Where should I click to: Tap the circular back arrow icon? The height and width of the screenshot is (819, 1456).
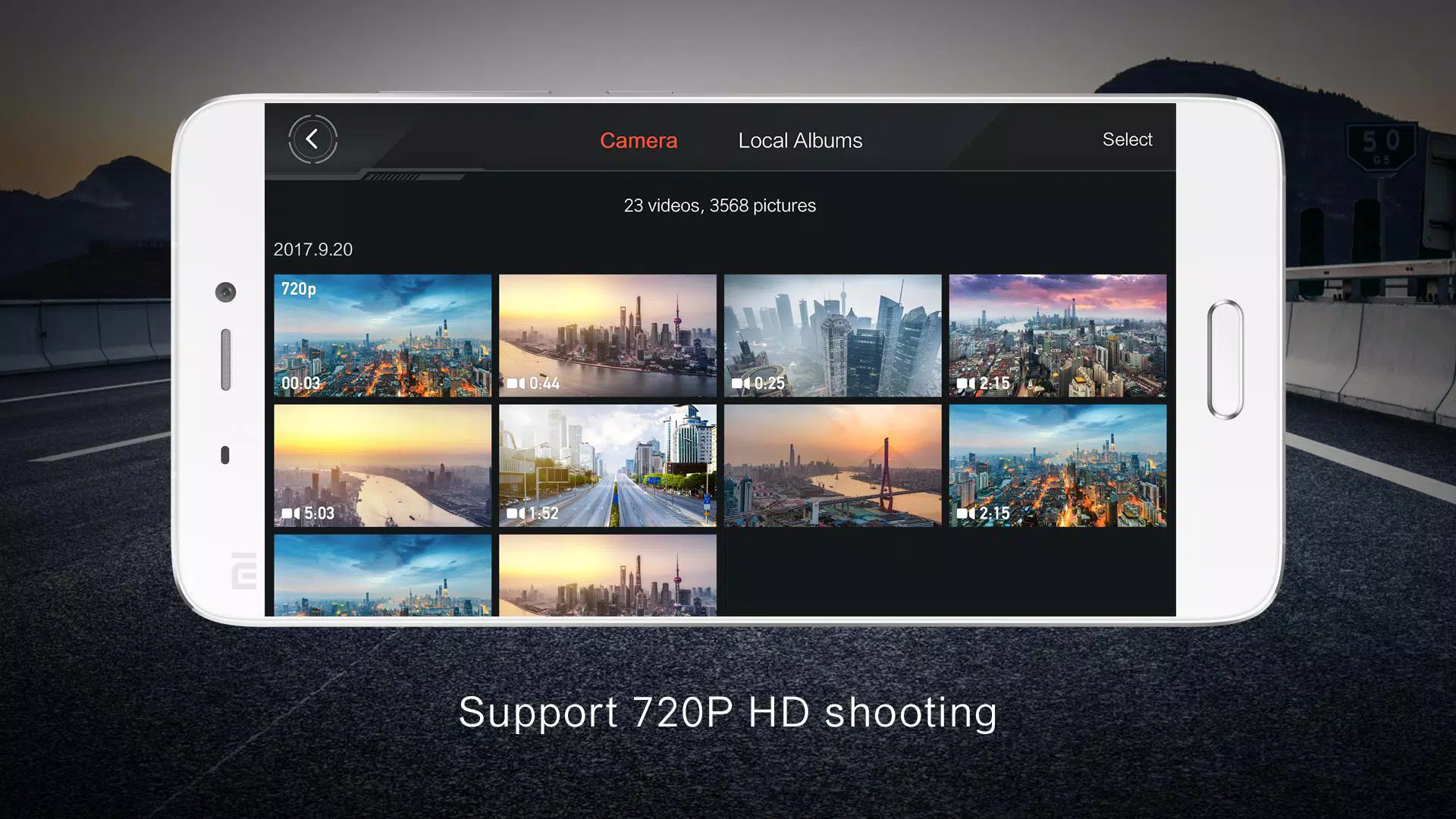(312, 140)
